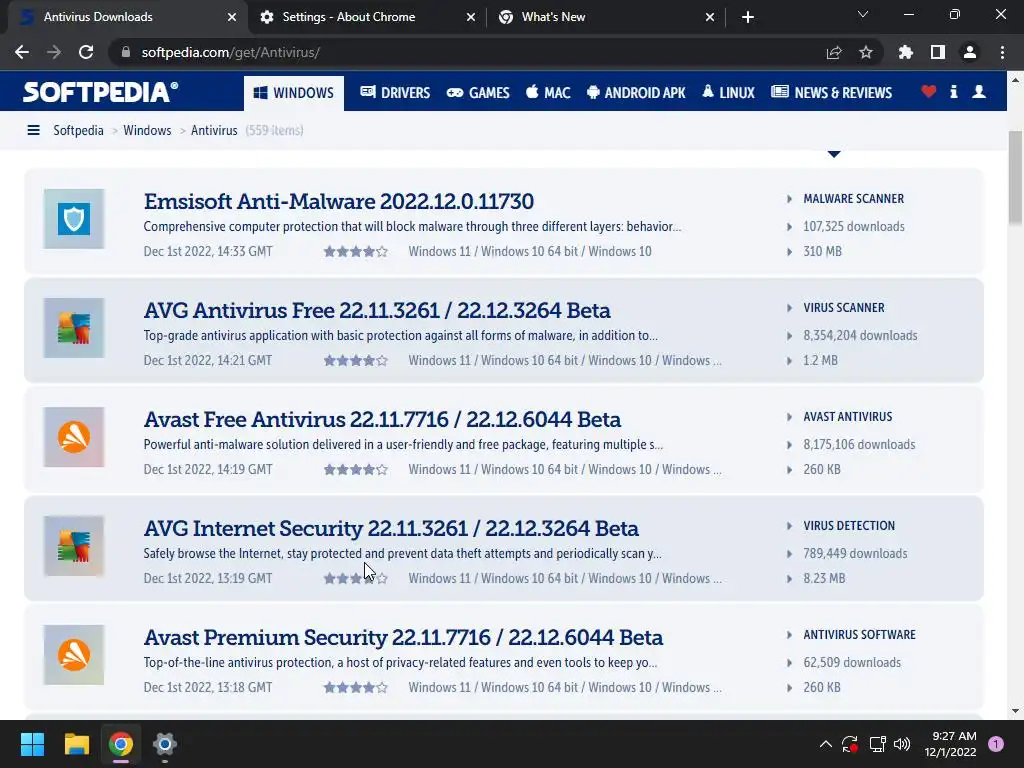Open Settings gear in the taskbar
This screenshot has height=768, width=1024.
pos(165,744)
